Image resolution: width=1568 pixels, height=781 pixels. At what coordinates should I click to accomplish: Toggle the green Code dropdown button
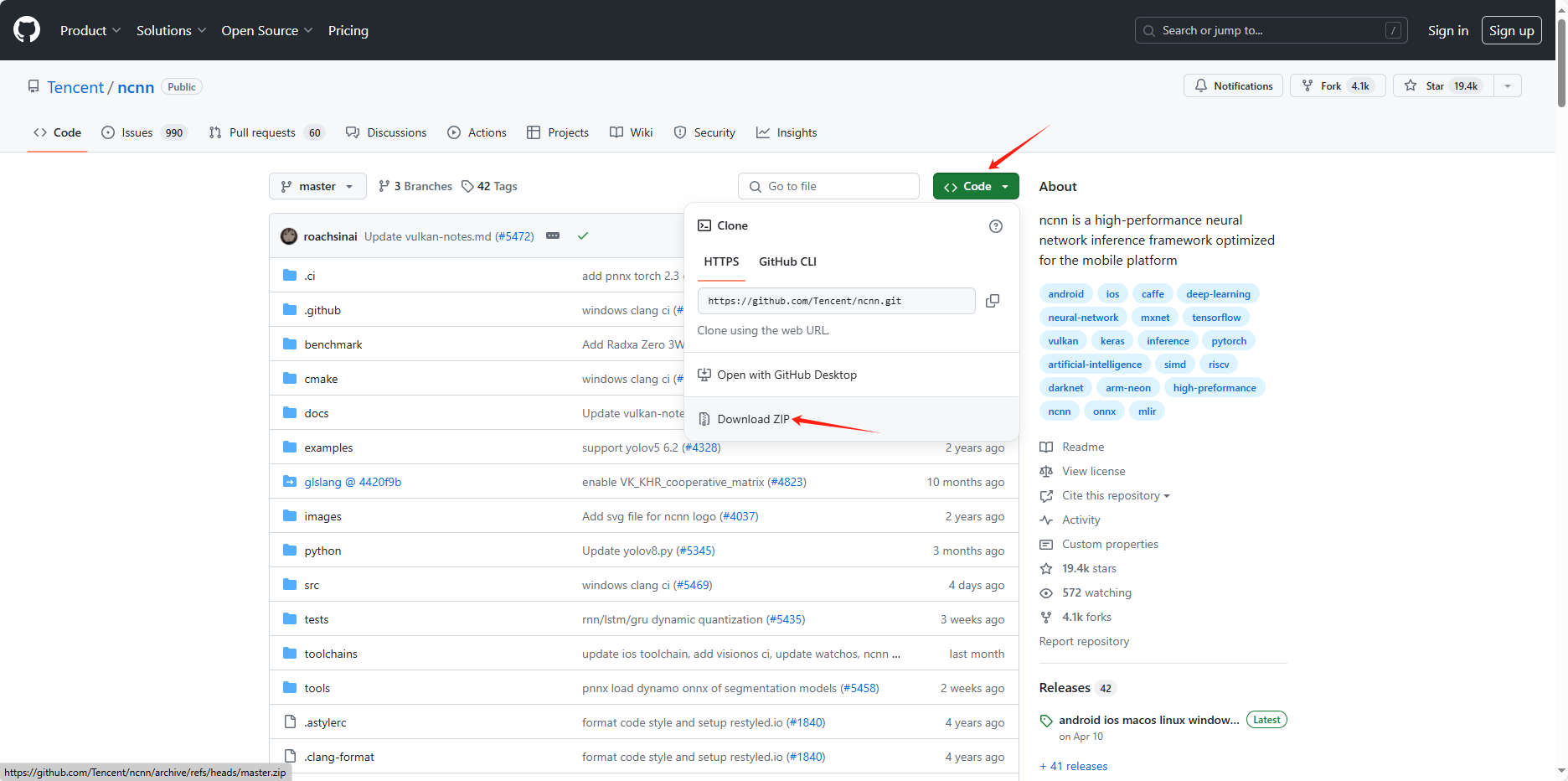(976, 186)
